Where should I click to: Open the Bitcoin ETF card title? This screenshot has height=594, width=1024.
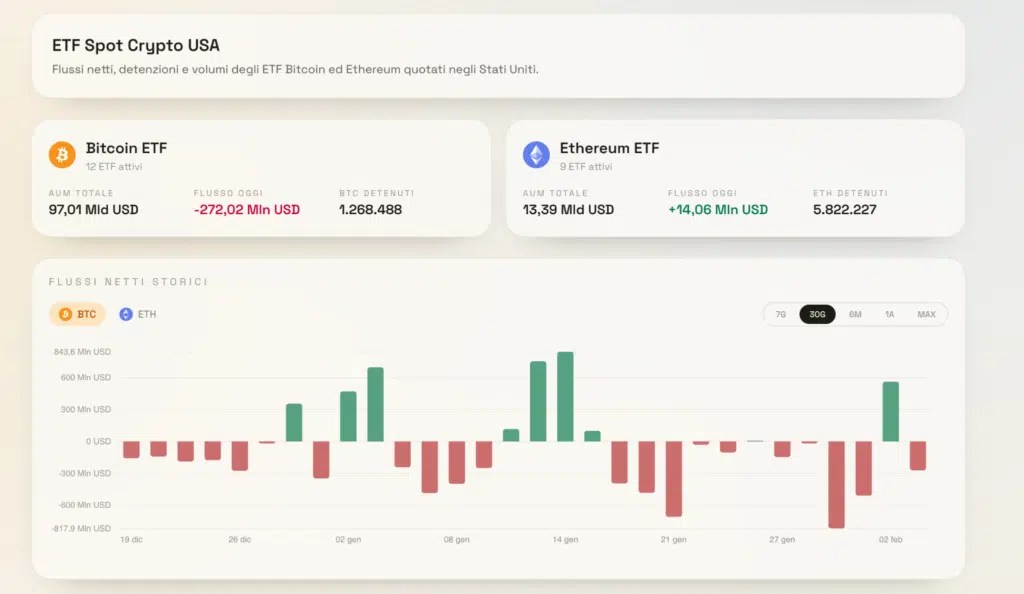pos(126,148)
